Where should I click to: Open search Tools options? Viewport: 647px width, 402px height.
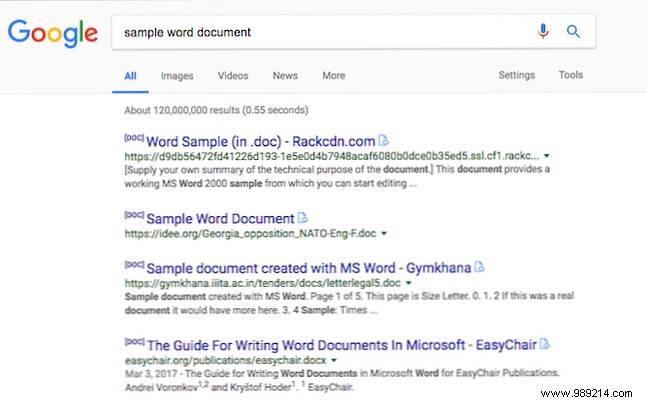571,75
